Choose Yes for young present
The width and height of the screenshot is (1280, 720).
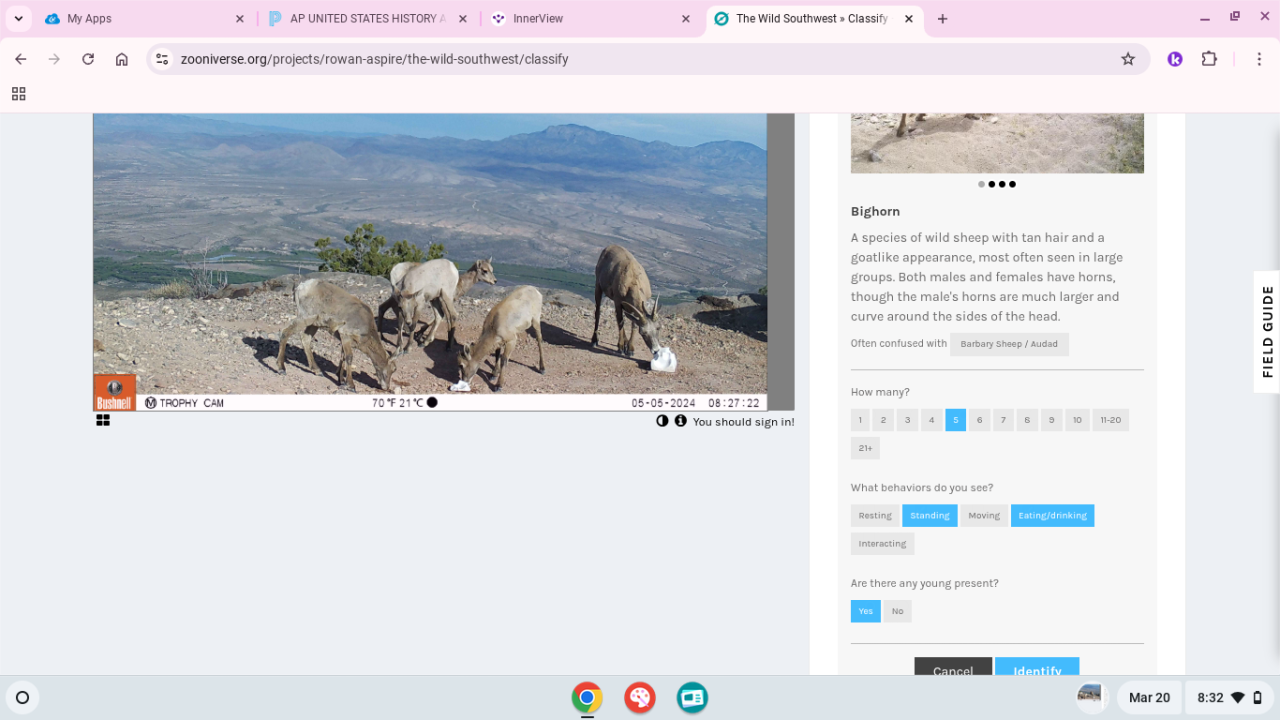click(866, 611)
